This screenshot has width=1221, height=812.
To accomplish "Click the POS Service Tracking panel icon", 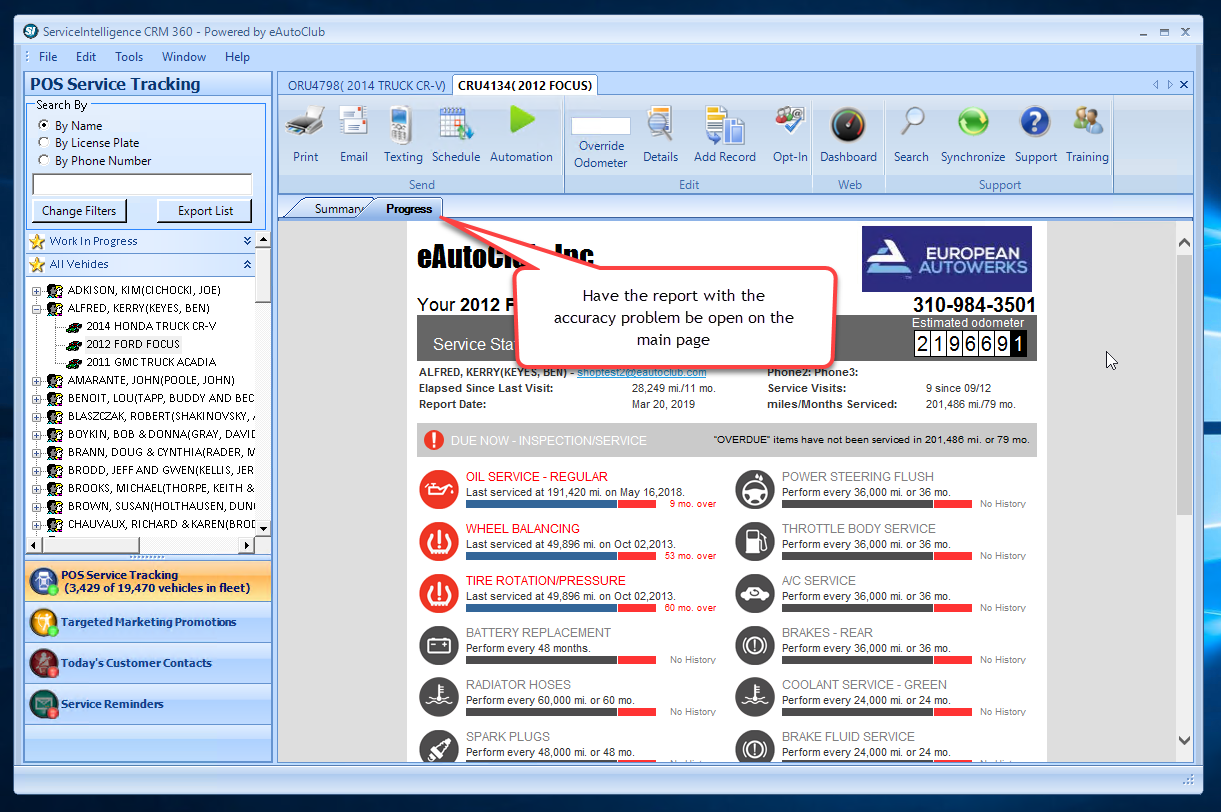I will (x=43, y=581).
